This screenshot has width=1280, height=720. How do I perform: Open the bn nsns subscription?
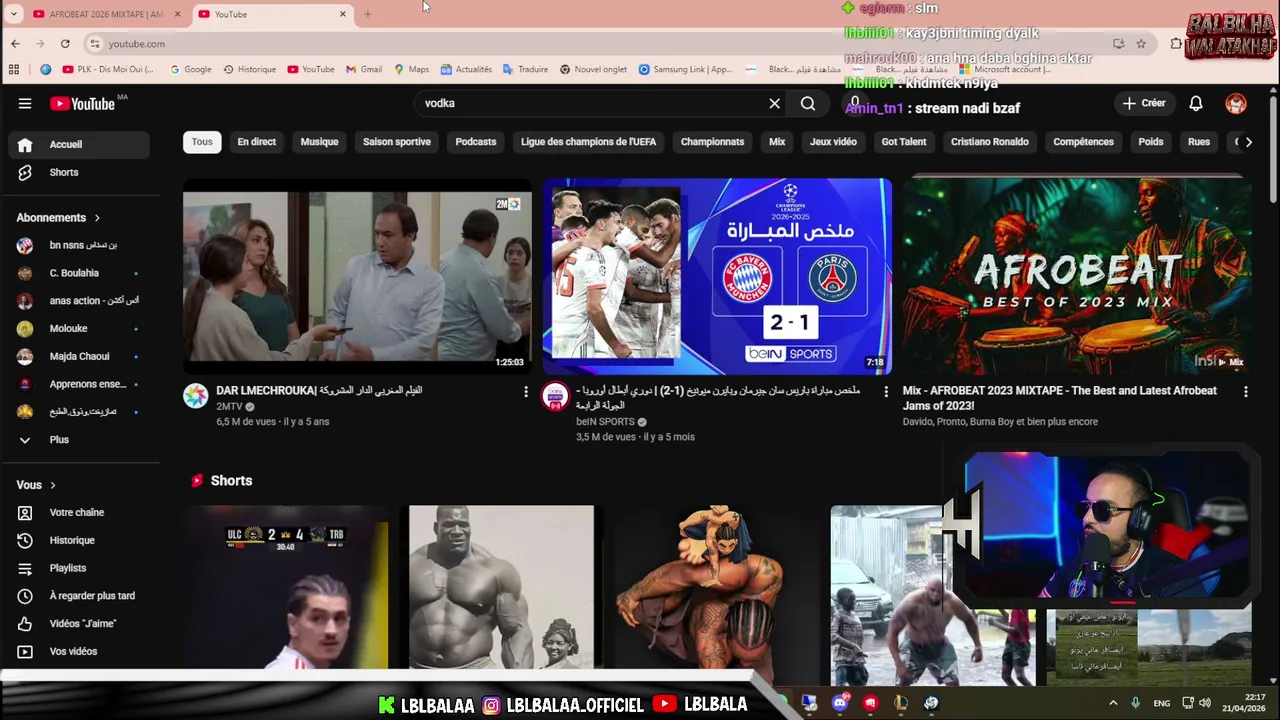(x=79, y=245)
